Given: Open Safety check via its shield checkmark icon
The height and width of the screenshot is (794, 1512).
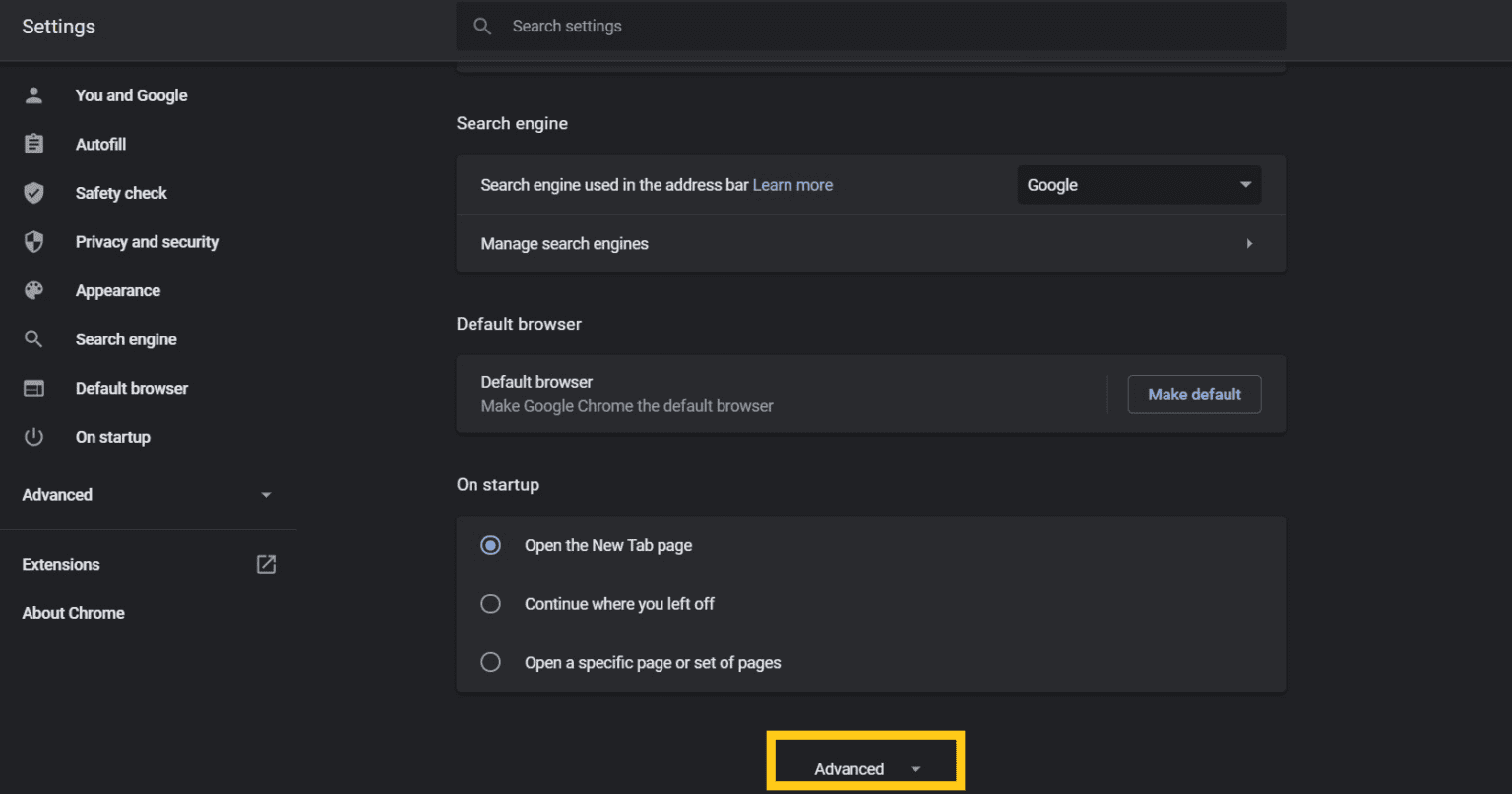Looking at the screenshot, I should [x=34, y=193].
